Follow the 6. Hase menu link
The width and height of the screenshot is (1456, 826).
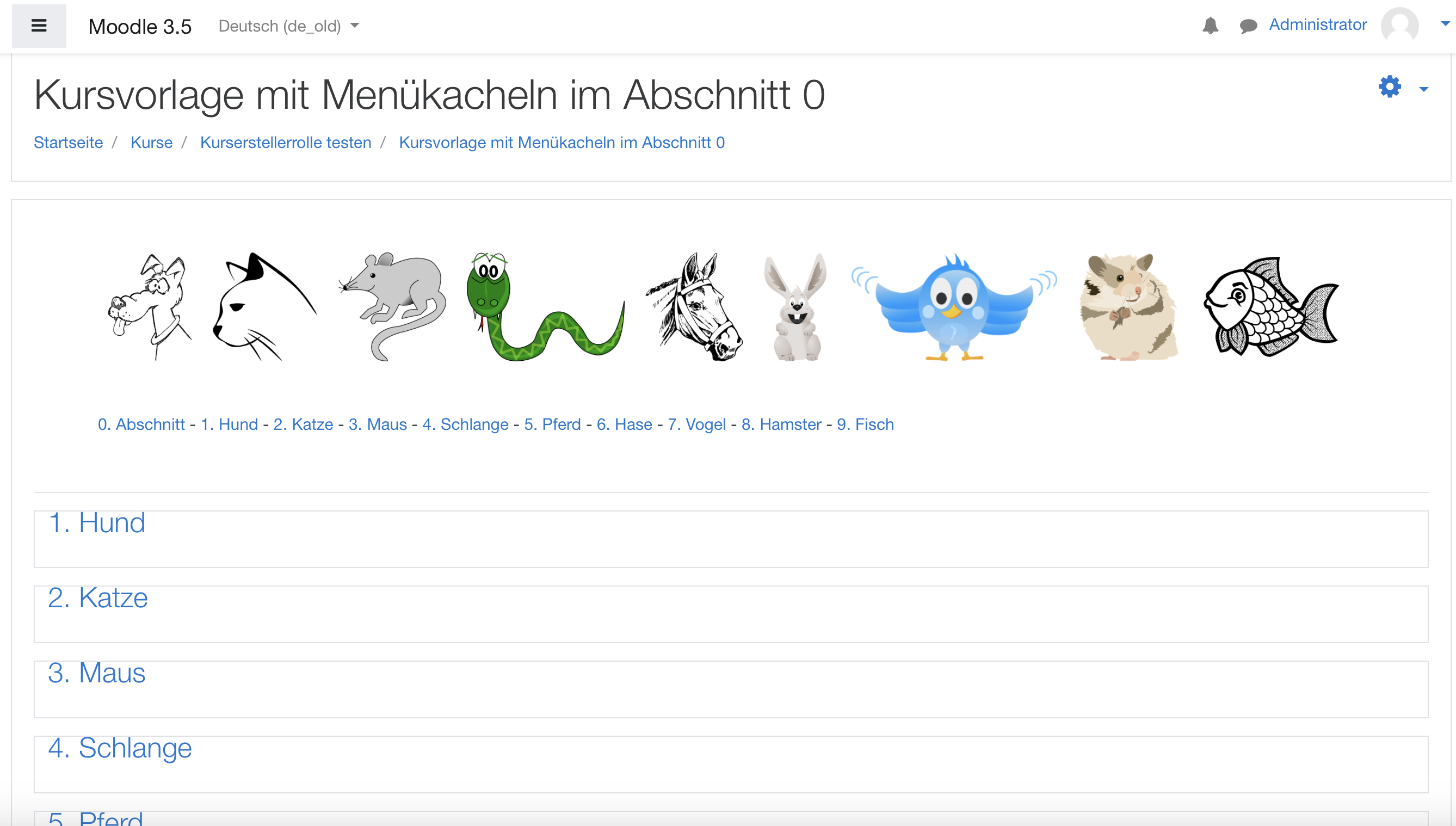tap(624, 424)
